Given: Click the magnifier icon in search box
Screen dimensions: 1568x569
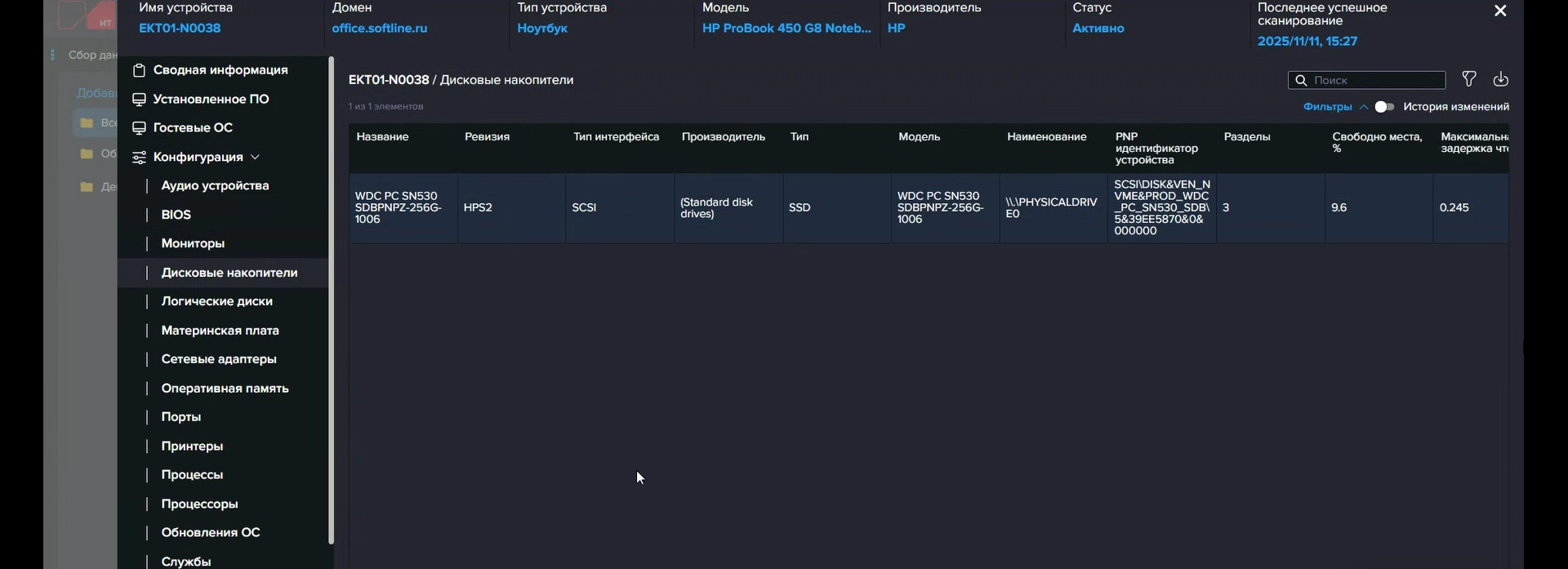Looking at the screenshot, I should [1302, 80].
